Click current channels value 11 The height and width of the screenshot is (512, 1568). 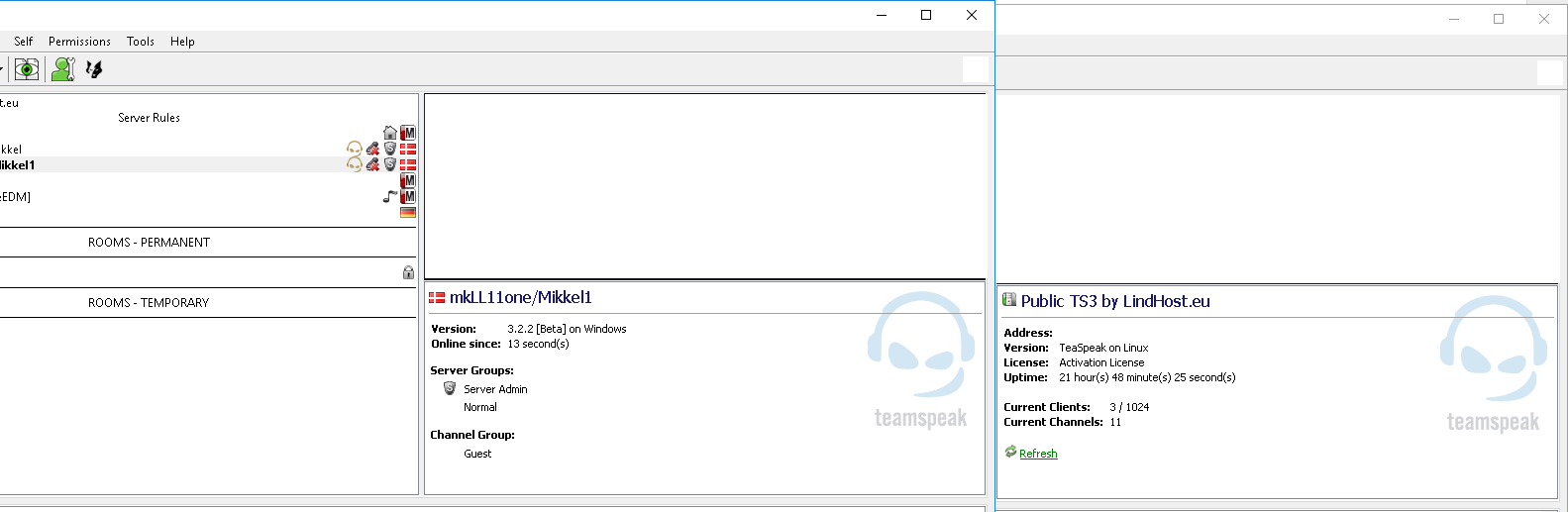point(1115,422)
